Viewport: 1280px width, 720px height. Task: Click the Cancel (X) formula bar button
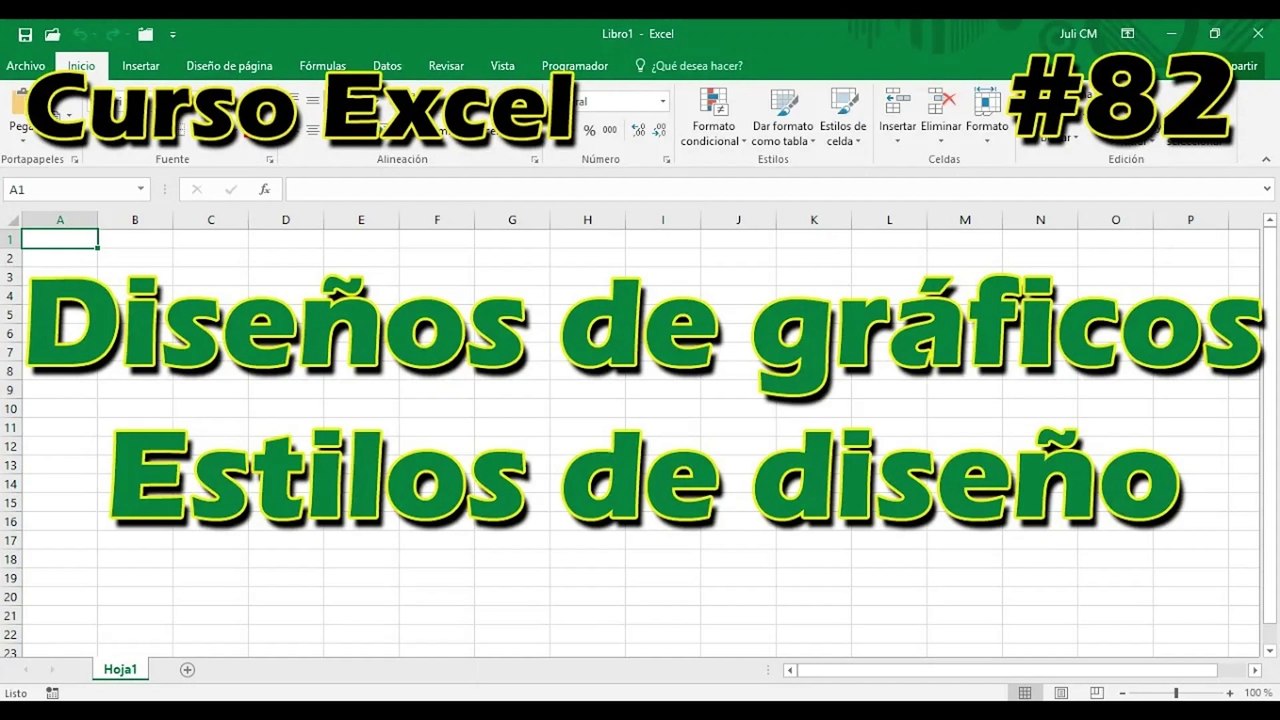197,189
